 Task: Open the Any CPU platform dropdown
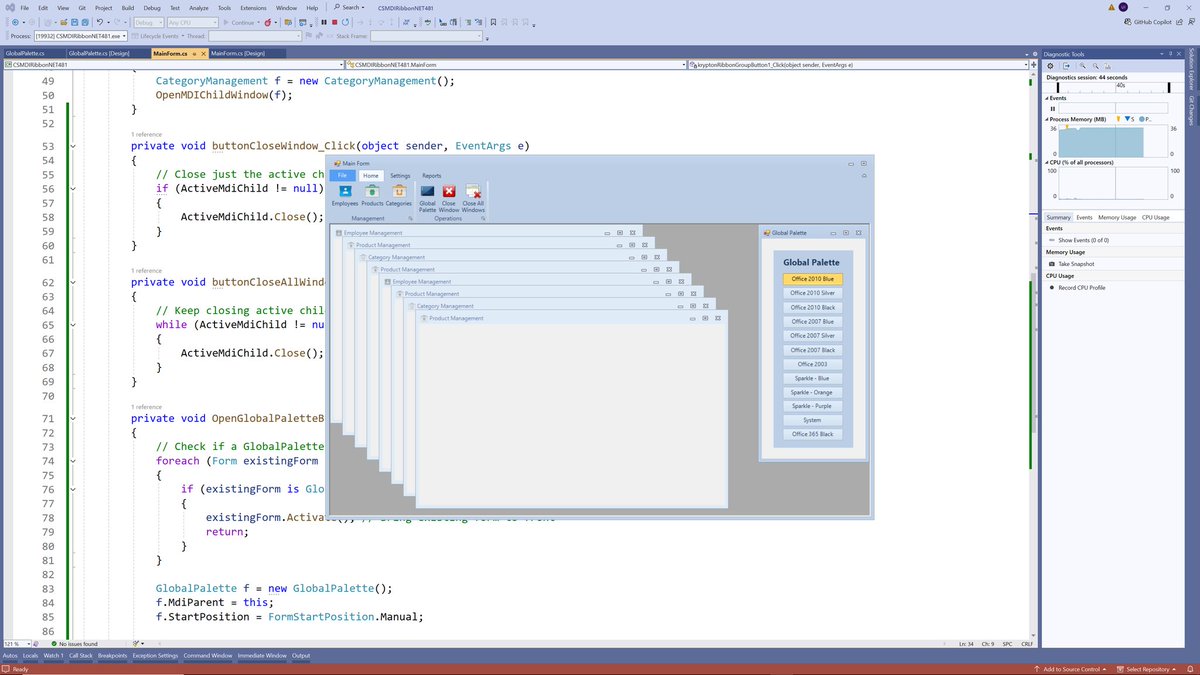point(192,22)
